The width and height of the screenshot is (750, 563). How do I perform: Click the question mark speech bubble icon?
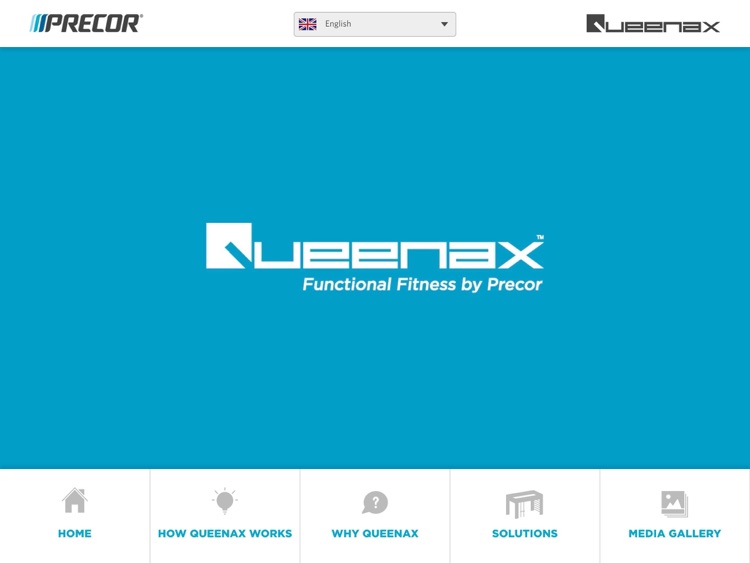375,503
